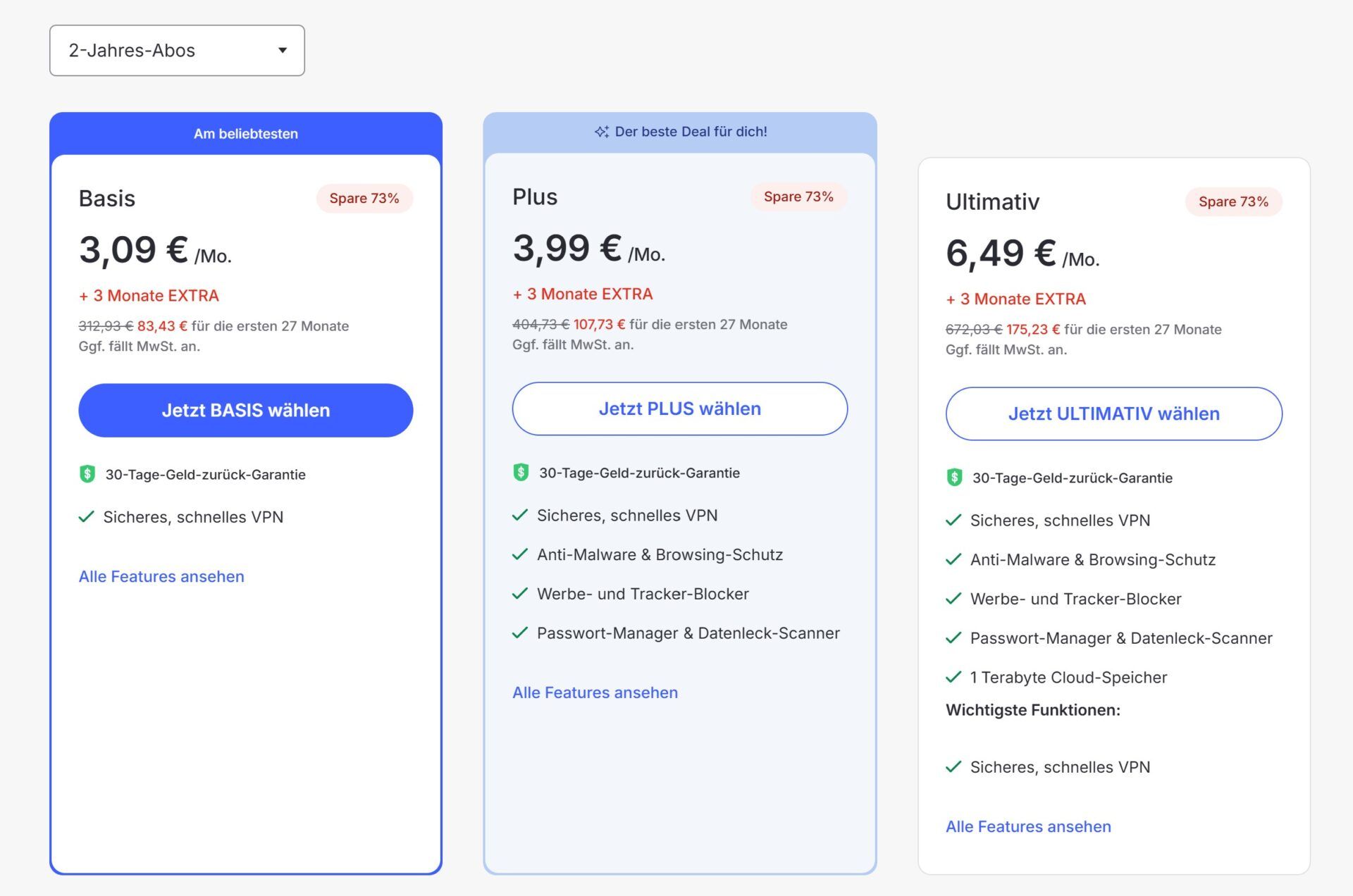Click the sparkle icon beside Der beste Deal

tap(602, 132)
